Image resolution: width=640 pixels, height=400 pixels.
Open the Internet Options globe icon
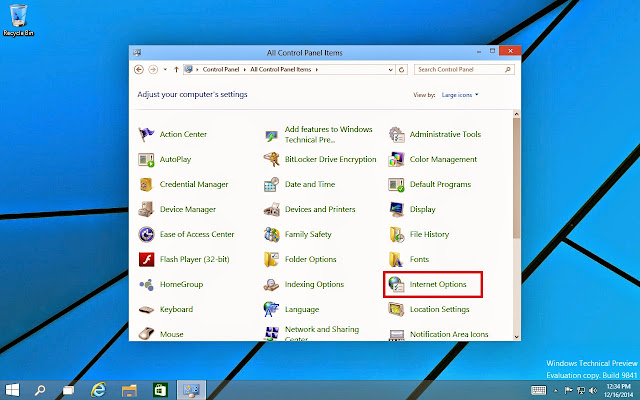click(396, 284)
